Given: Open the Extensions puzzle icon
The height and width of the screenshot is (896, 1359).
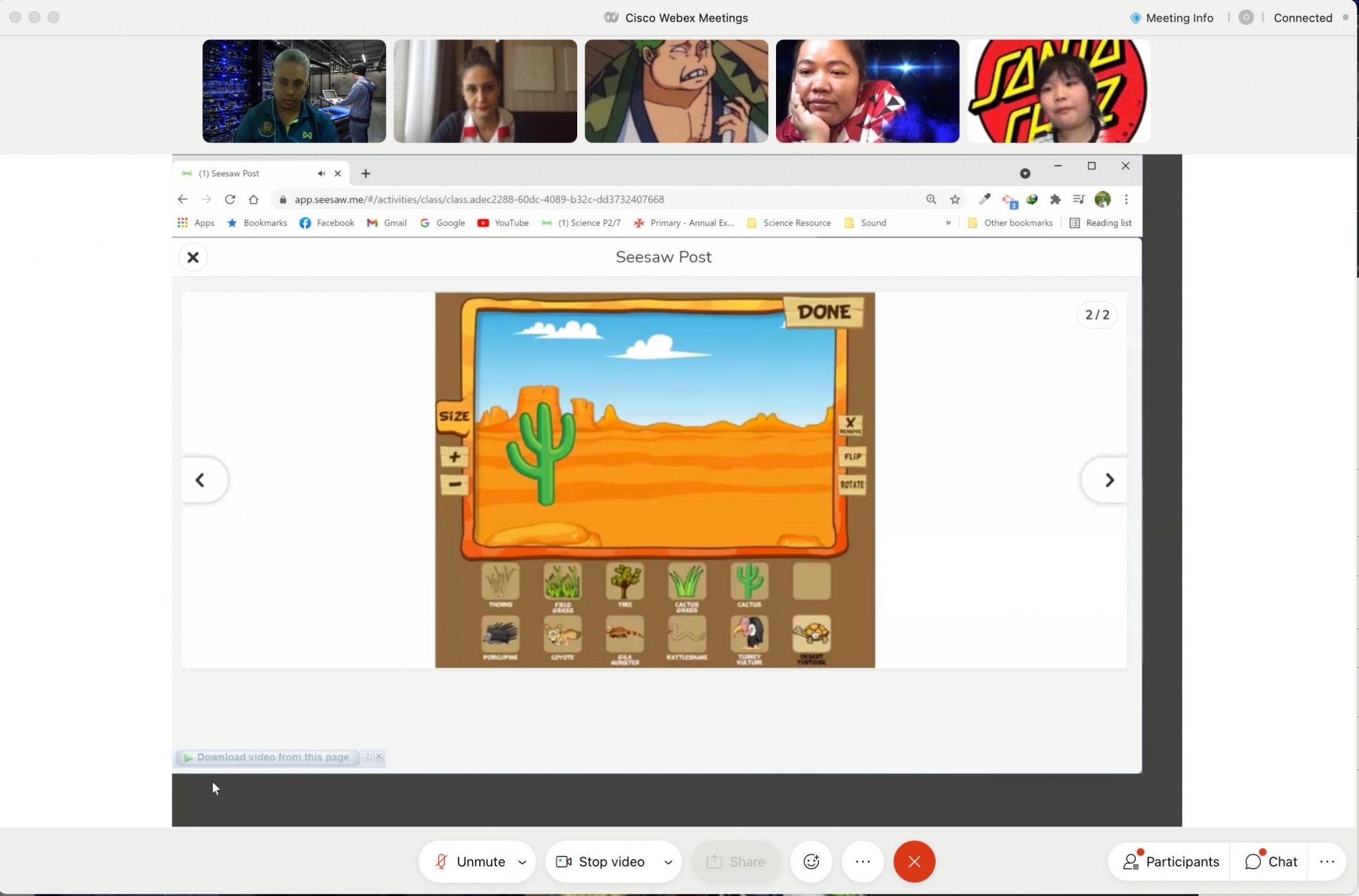Looking at the screenshot, I should (x=1055, y=200).
